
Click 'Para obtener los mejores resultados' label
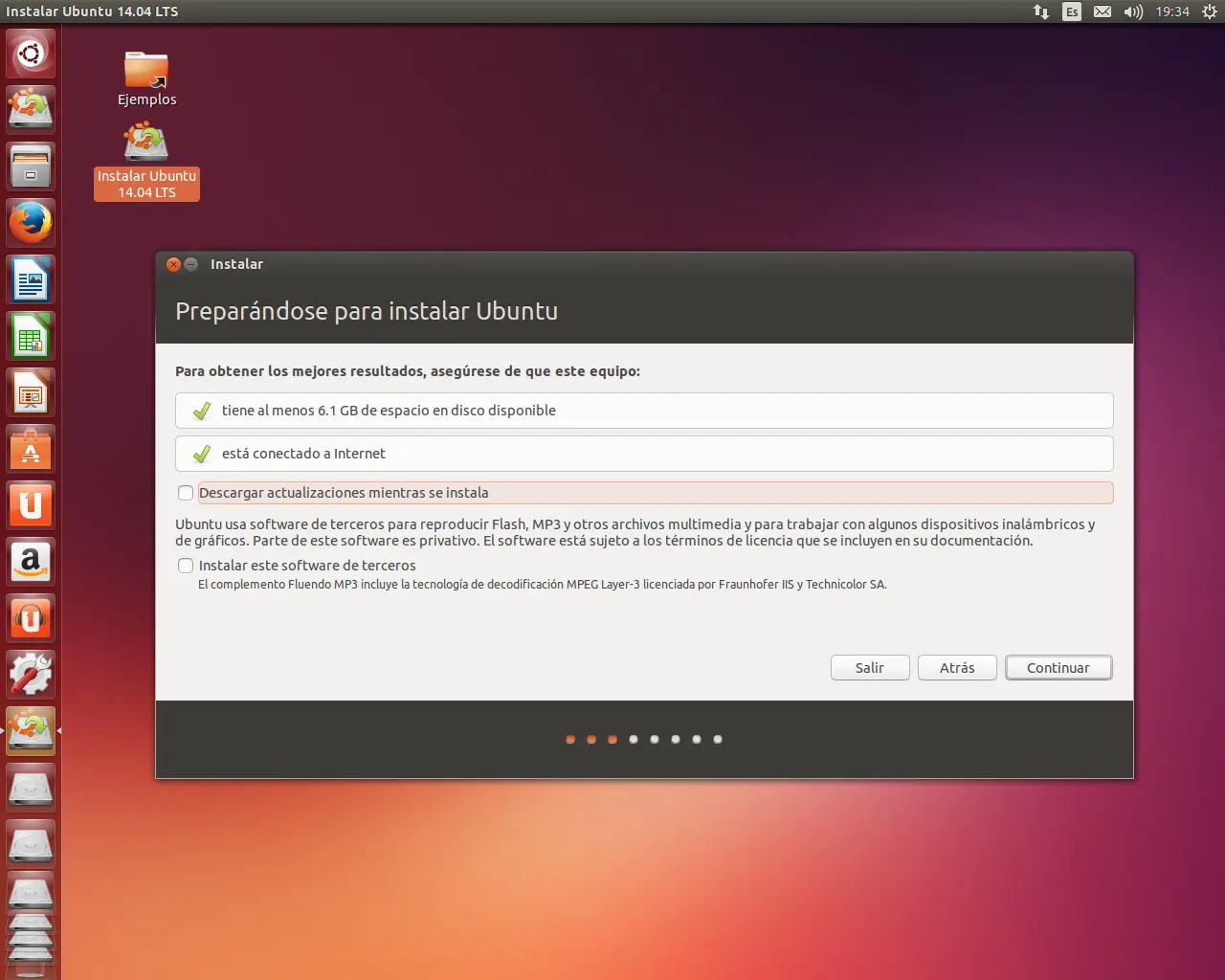pyautogui.click(x=408, y=371)
